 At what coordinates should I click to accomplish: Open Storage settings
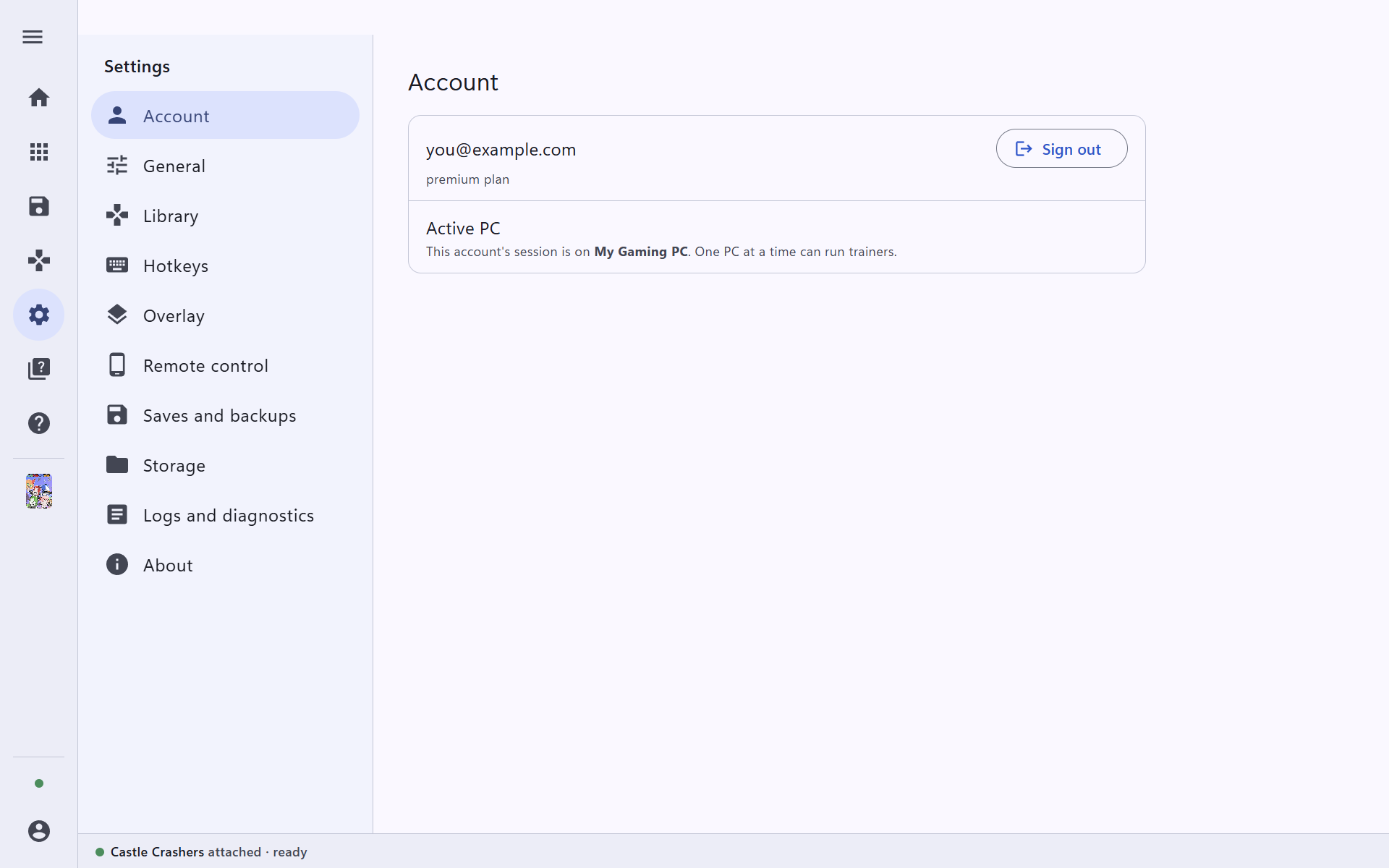pyautogui.click(x=225, y=465)
